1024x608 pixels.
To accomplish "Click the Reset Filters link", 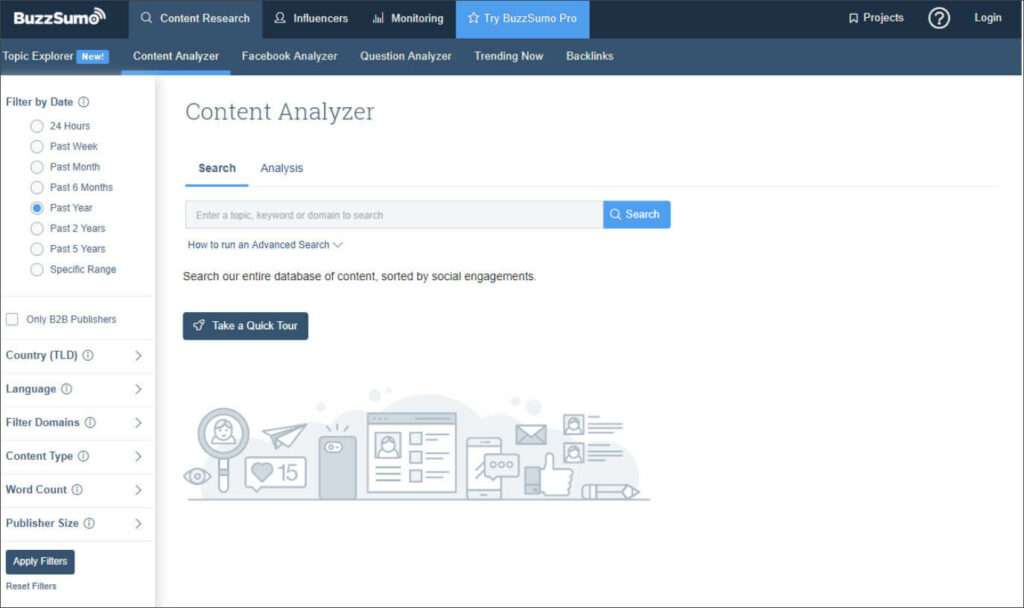I will 31,586.
